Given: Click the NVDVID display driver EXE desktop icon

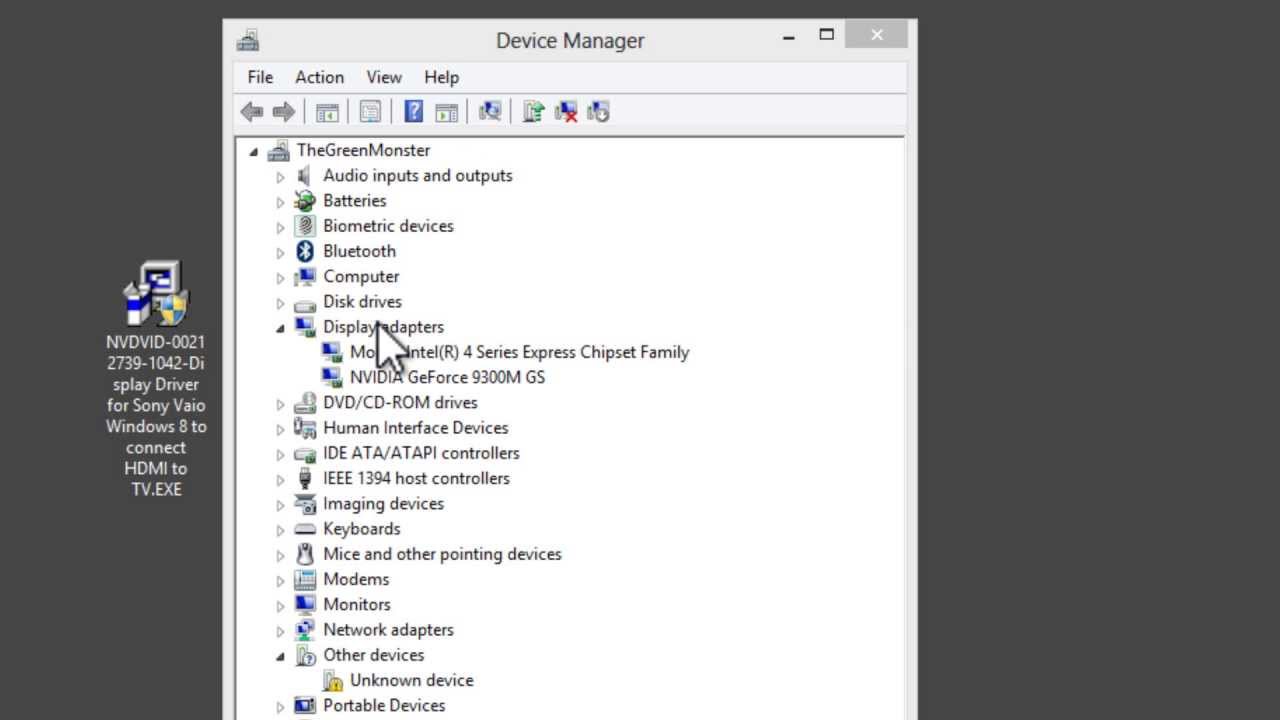Looking at the screenshot, I should tap(156, 293).
